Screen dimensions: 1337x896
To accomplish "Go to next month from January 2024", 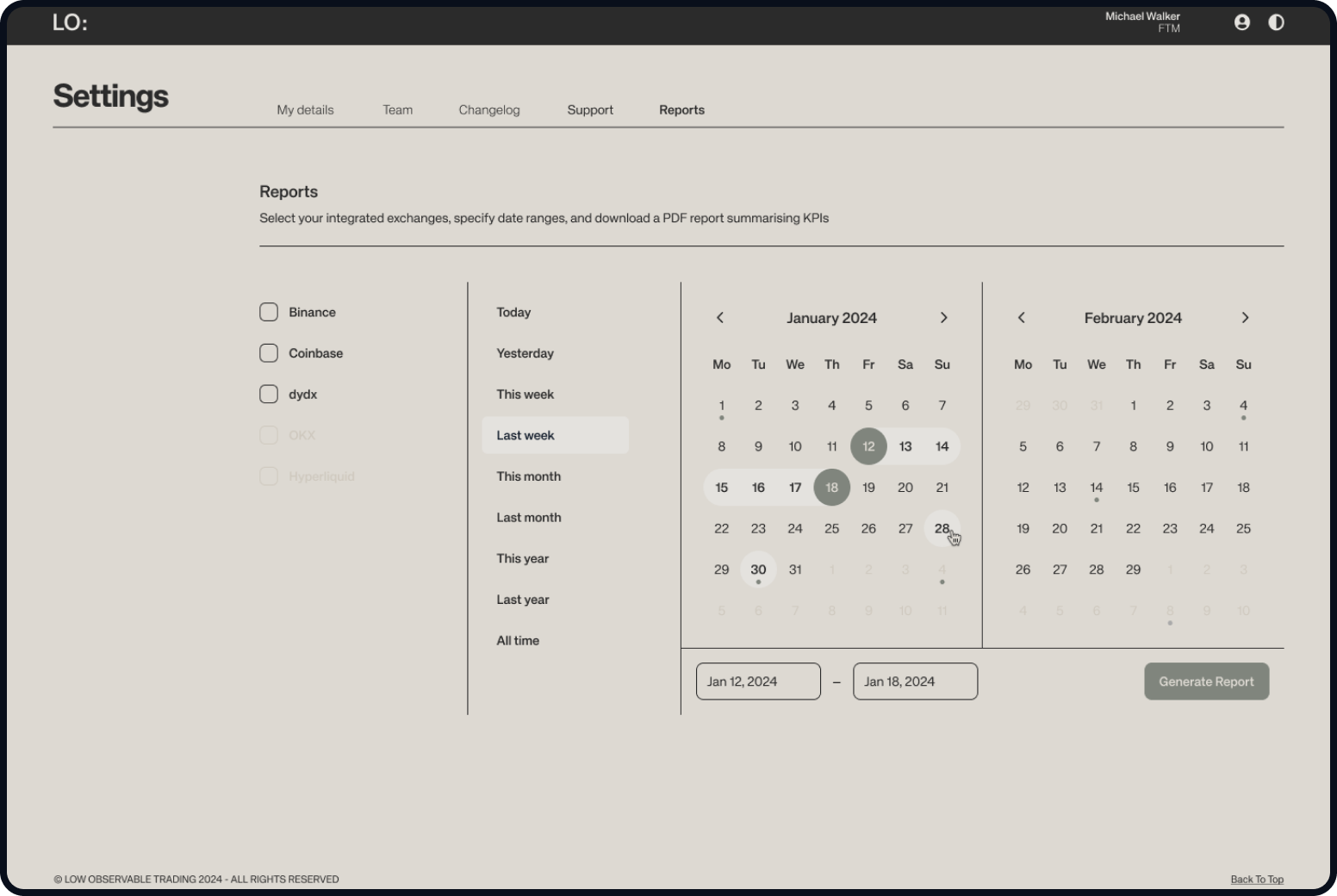I will click(x=943, y=318).
